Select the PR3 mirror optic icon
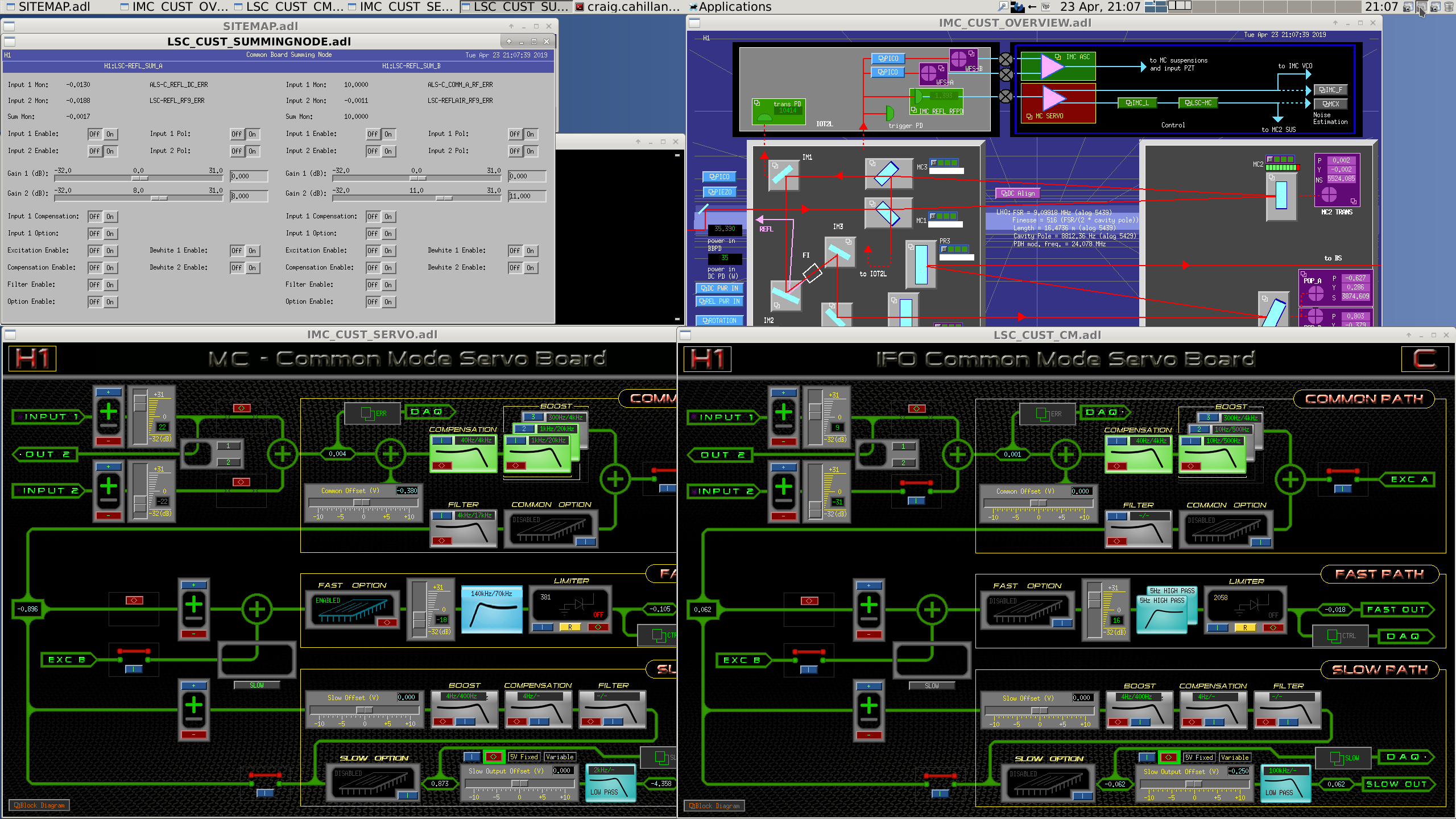Image resolution: width=1456 pixels, height=819 pixels. (921, 264)
